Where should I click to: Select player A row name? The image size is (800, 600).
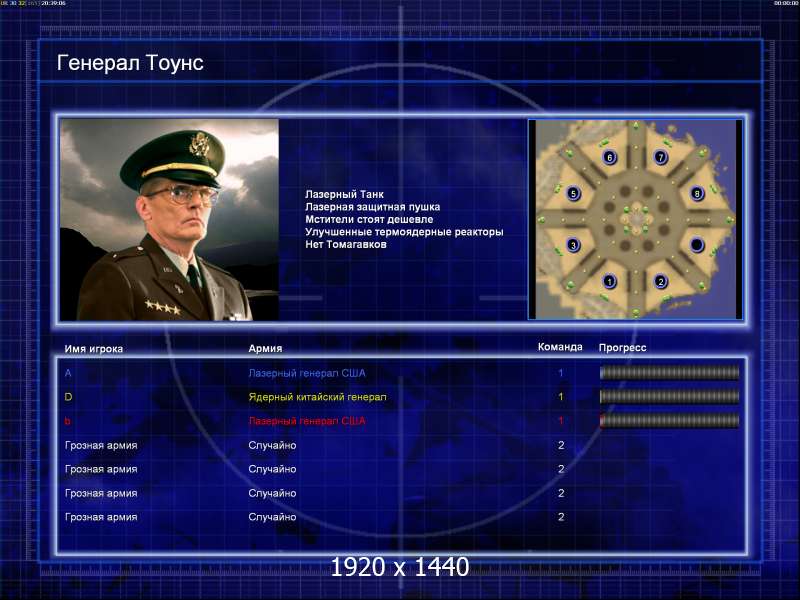point(68,373)
